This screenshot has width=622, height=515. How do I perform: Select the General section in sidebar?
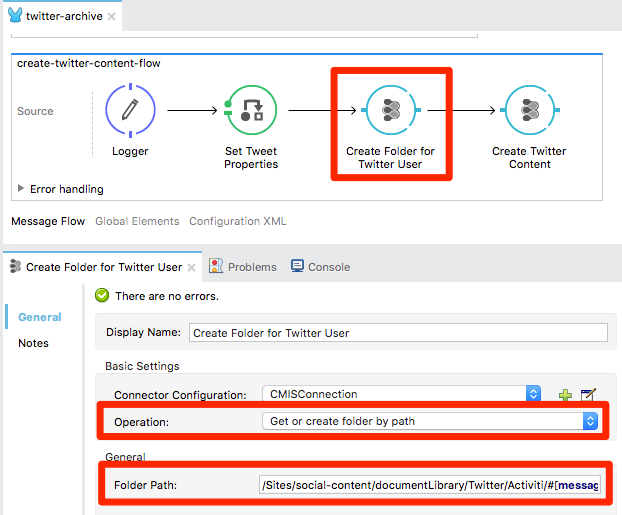pos(40,317)
